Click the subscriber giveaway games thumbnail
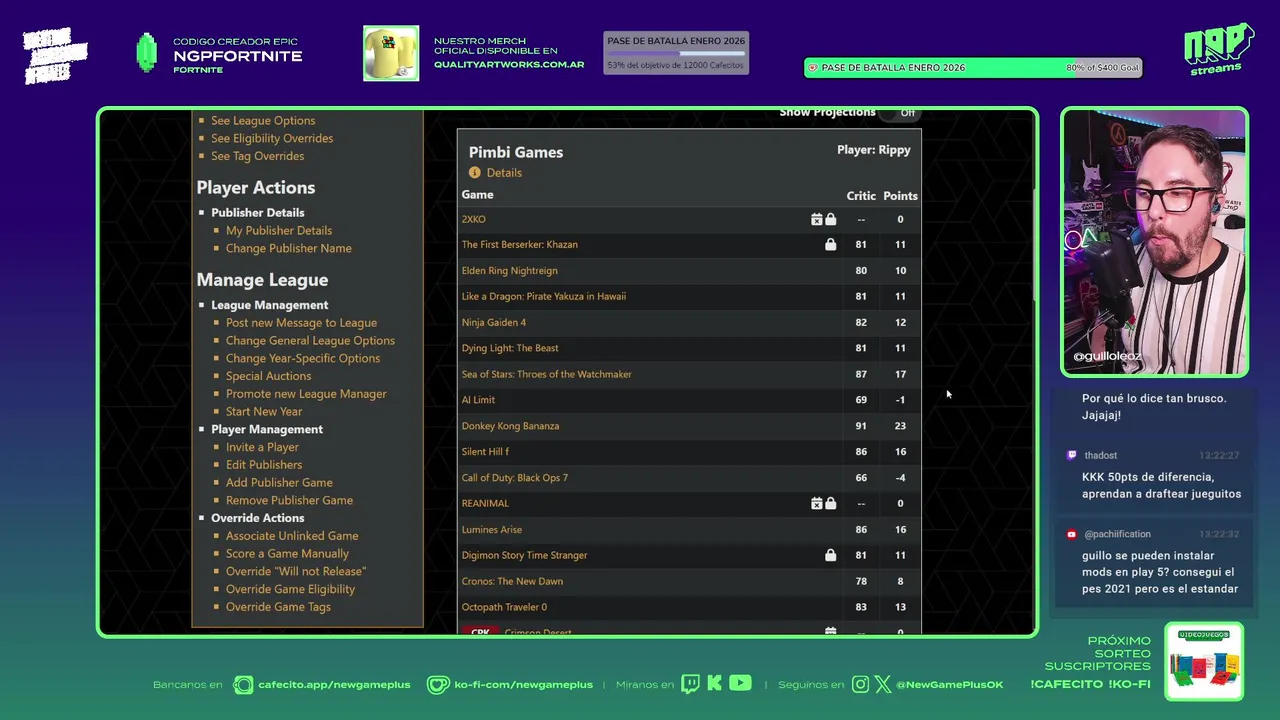This screenshot has width=1280, height=720. coord(1204,661)
